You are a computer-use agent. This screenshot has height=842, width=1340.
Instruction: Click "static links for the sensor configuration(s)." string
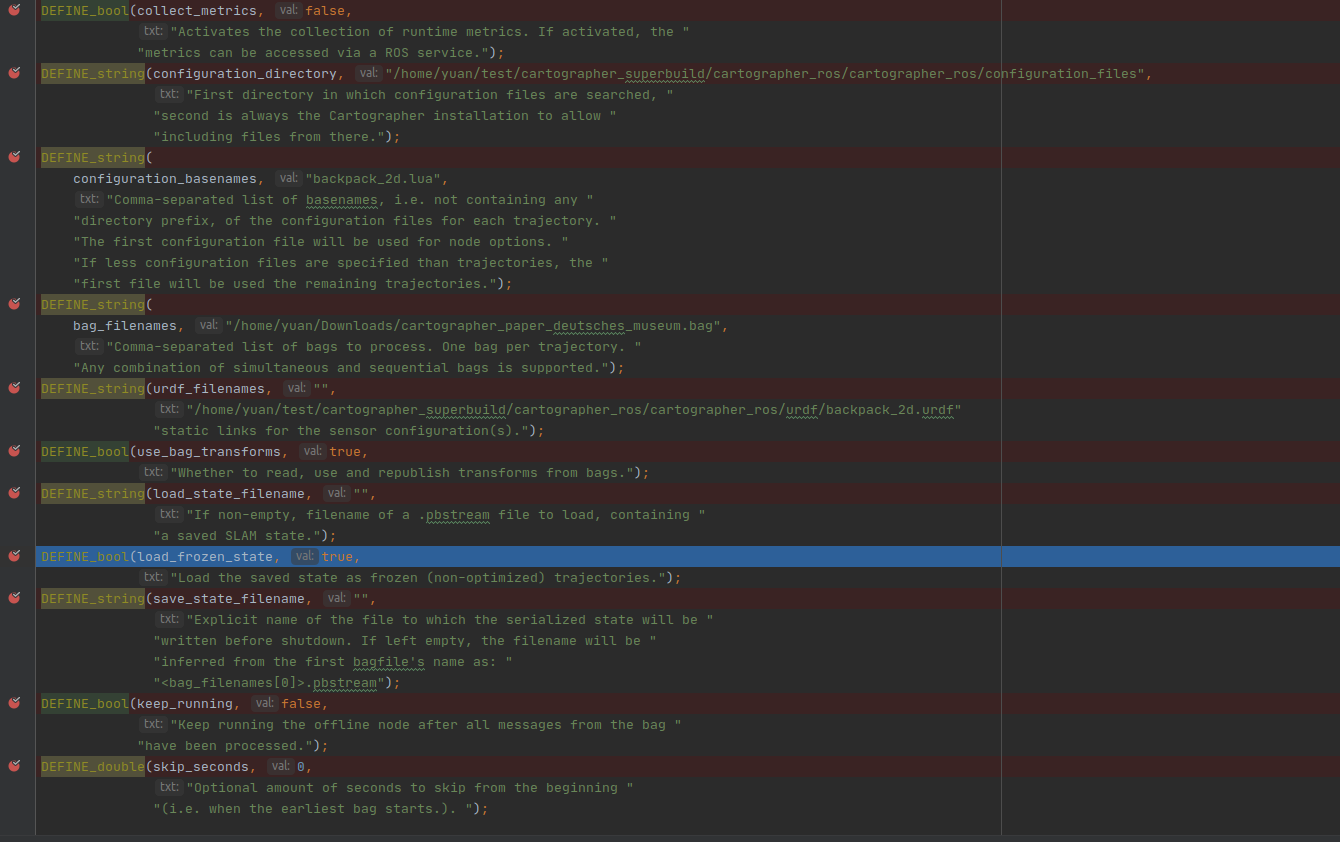click(x=341, y=430)
